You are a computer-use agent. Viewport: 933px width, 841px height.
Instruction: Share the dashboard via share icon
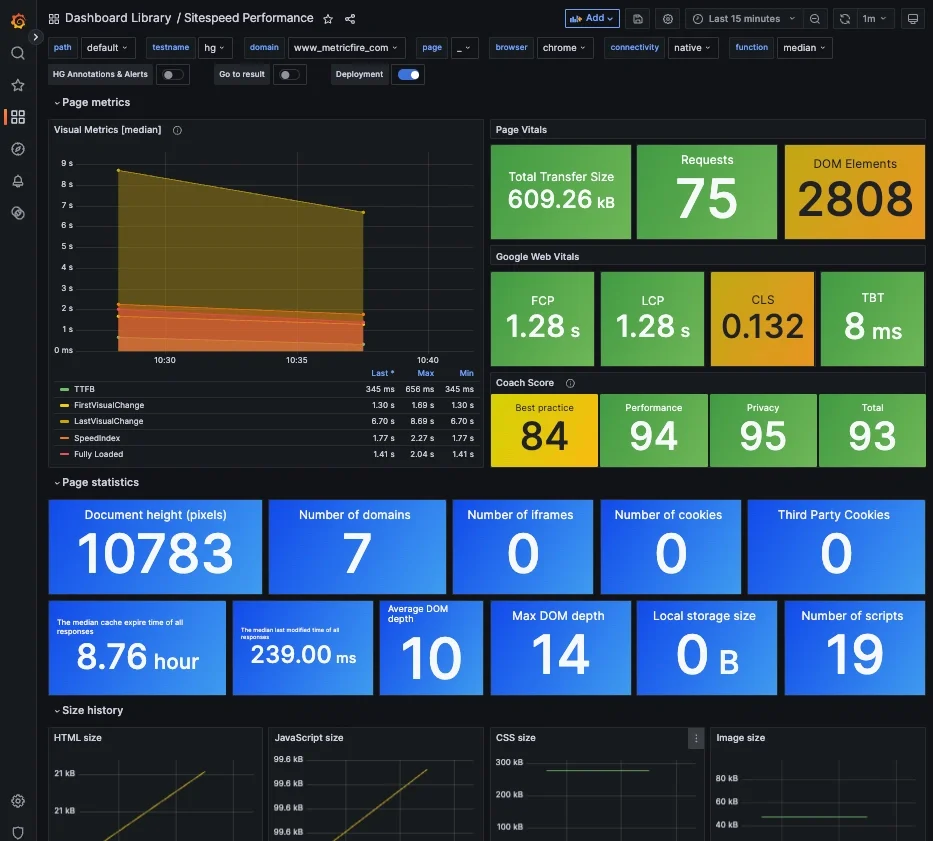[350, 19]
